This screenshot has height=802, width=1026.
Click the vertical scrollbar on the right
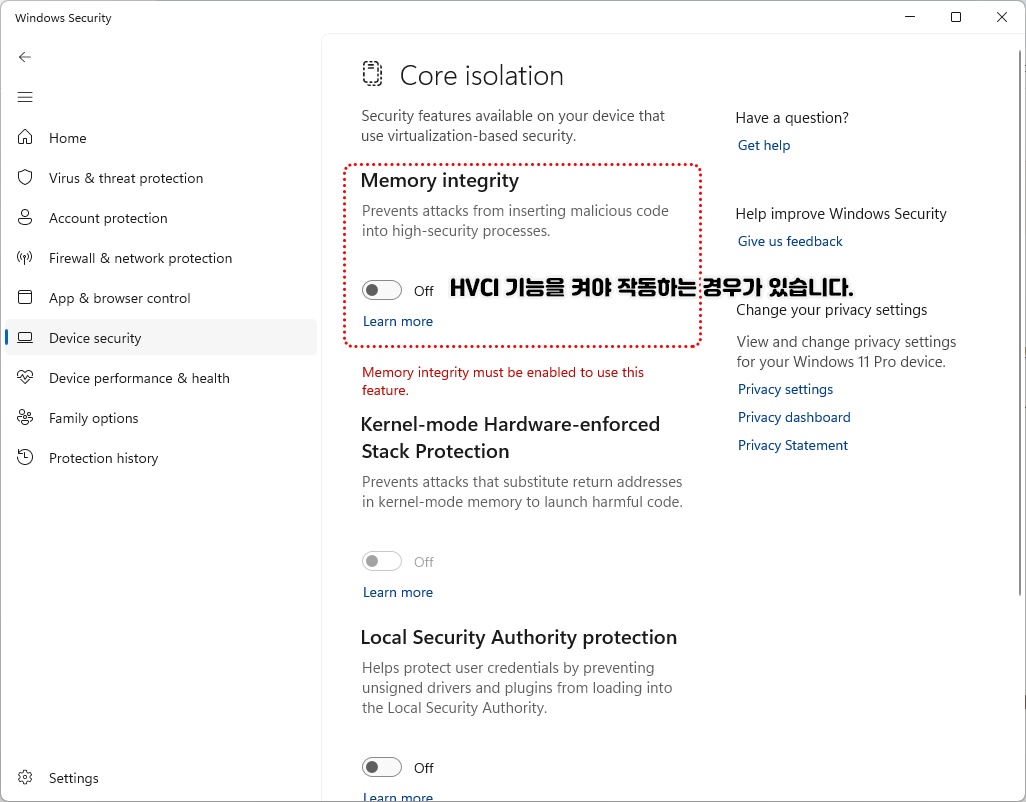1020,324
